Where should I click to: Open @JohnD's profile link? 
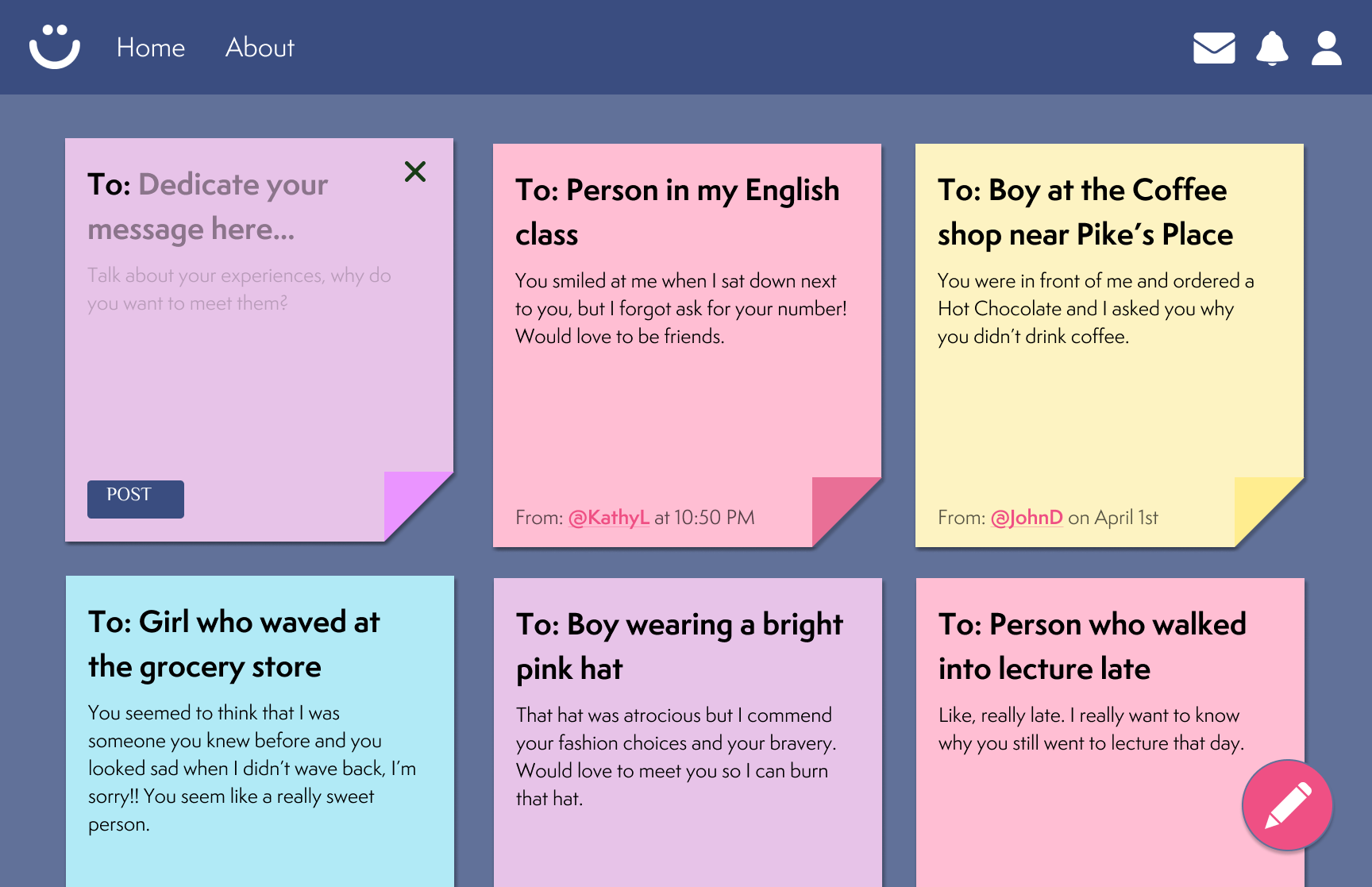[x=1027, y=518]
